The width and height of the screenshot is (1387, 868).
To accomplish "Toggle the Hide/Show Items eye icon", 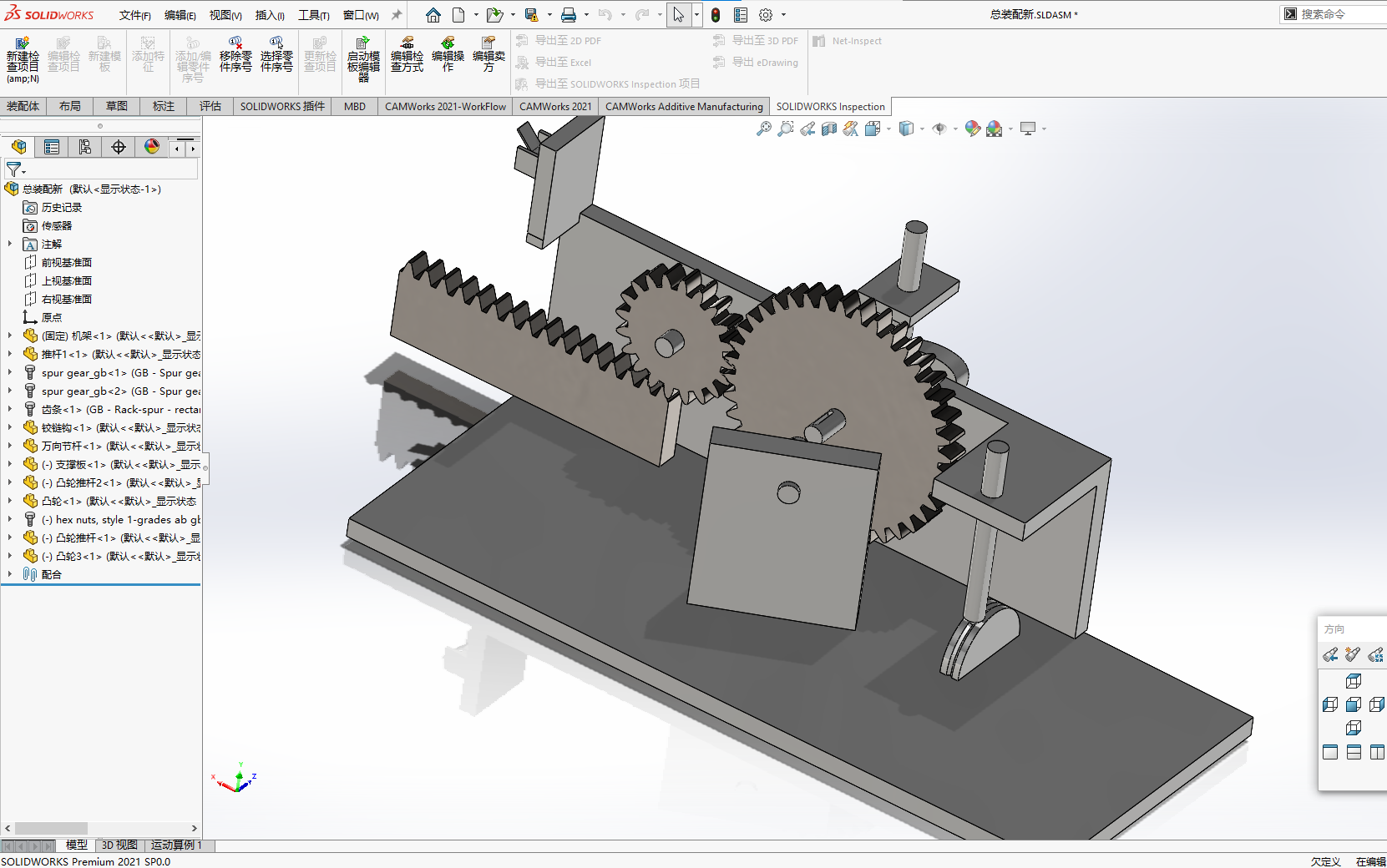I will pos(941,129).
